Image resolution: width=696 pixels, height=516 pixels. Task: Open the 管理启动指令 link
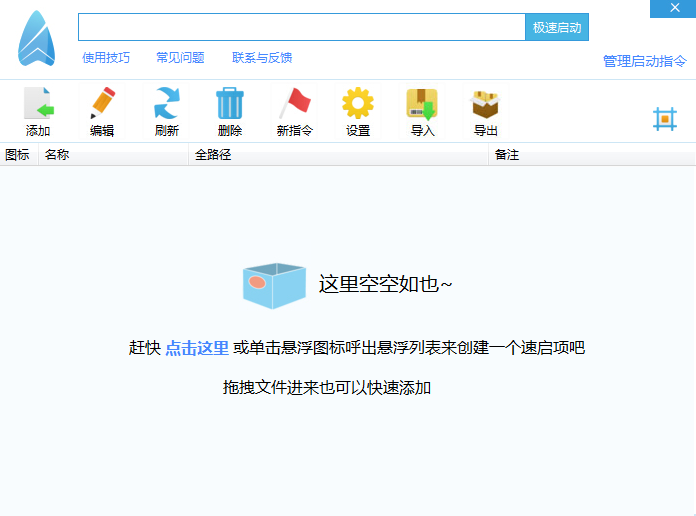[x=645, y=61]
